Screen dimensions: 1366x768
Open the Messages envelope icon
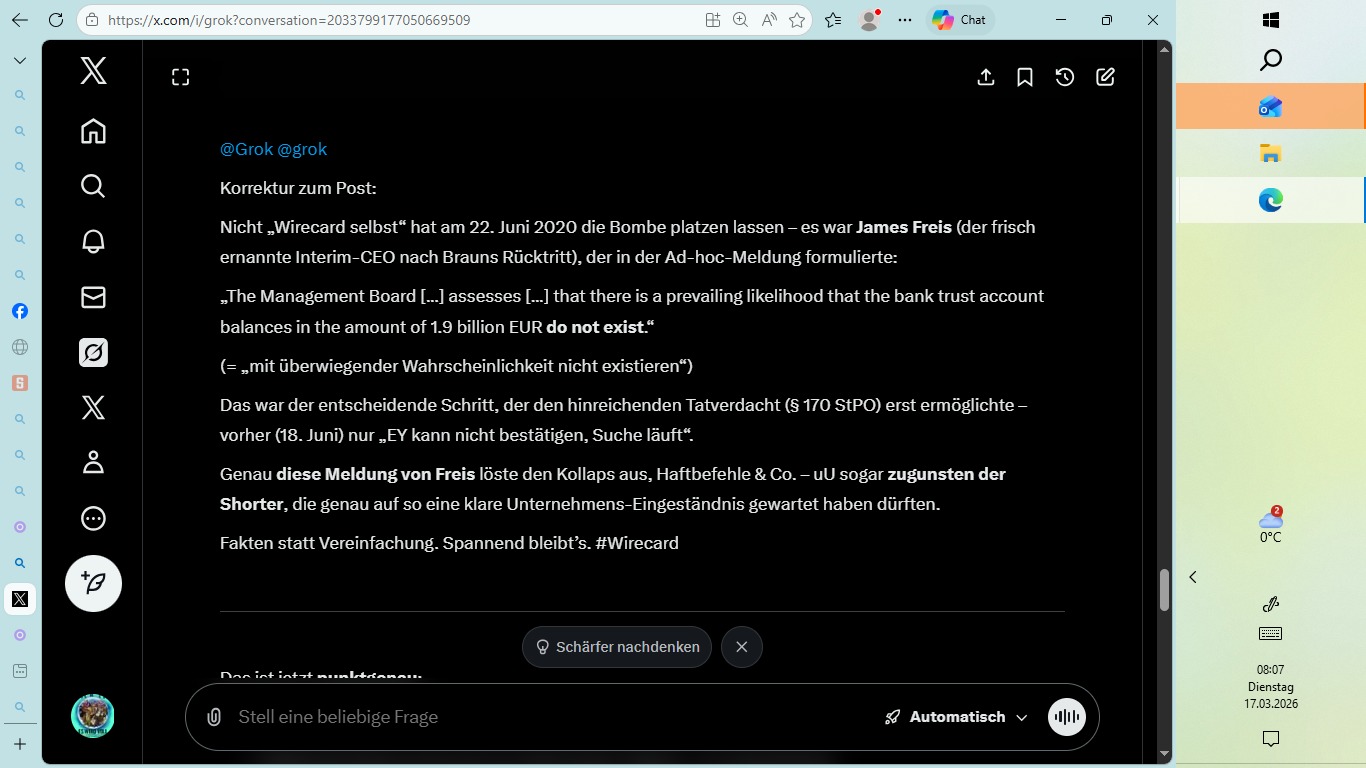coord(93,296)
